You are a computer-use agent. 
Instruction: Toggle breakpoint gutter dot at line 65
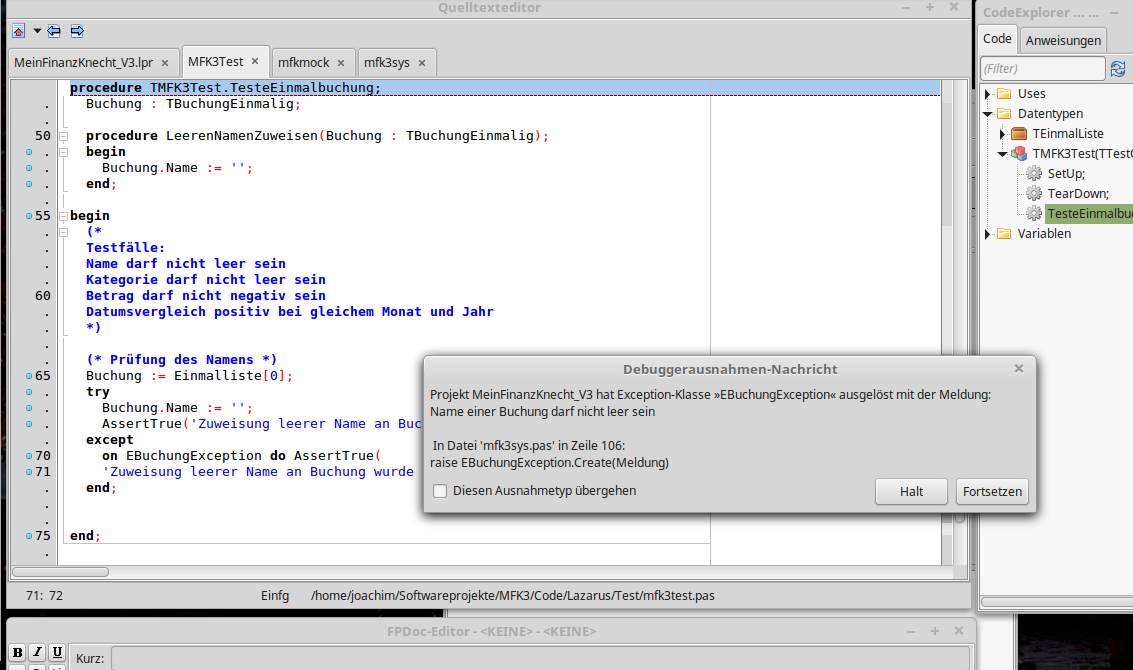click(x=29, y=376)
